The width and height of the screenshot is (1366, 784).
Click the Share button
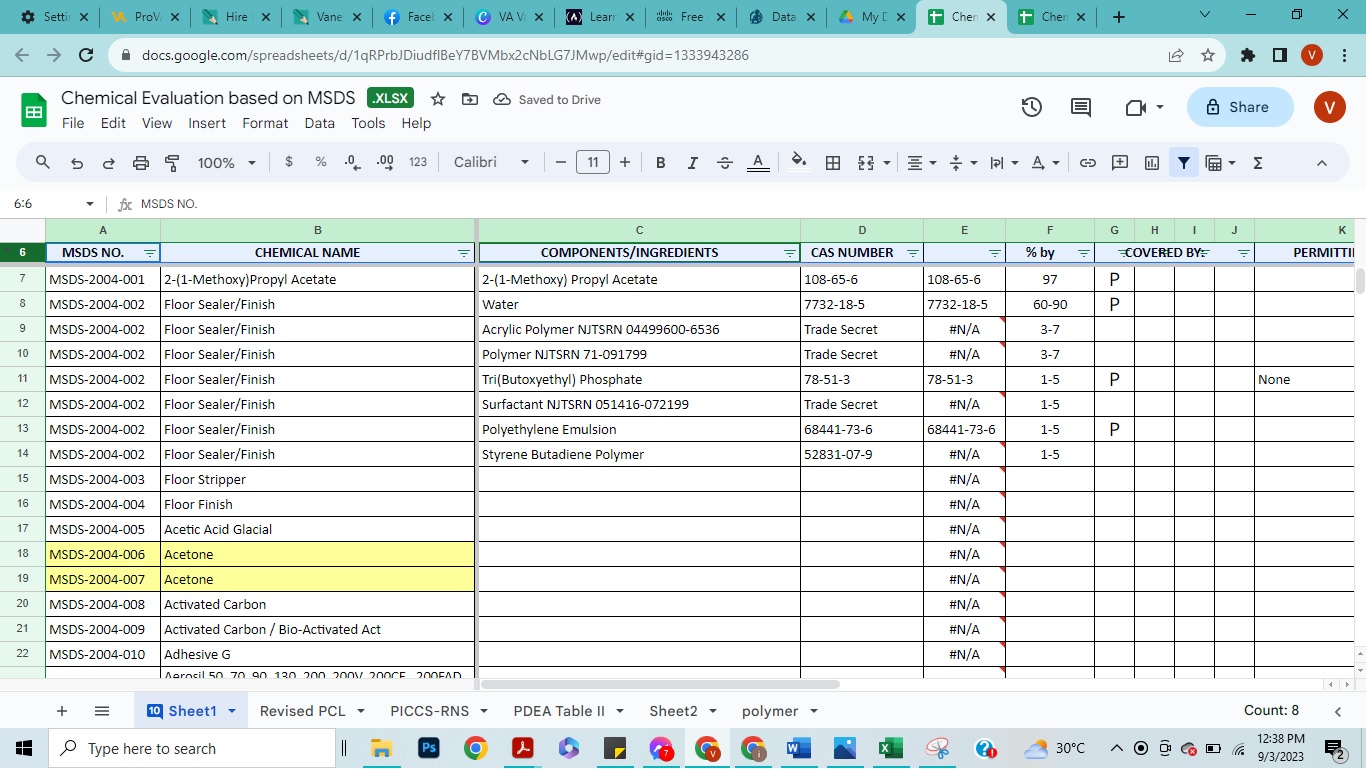1239,107
